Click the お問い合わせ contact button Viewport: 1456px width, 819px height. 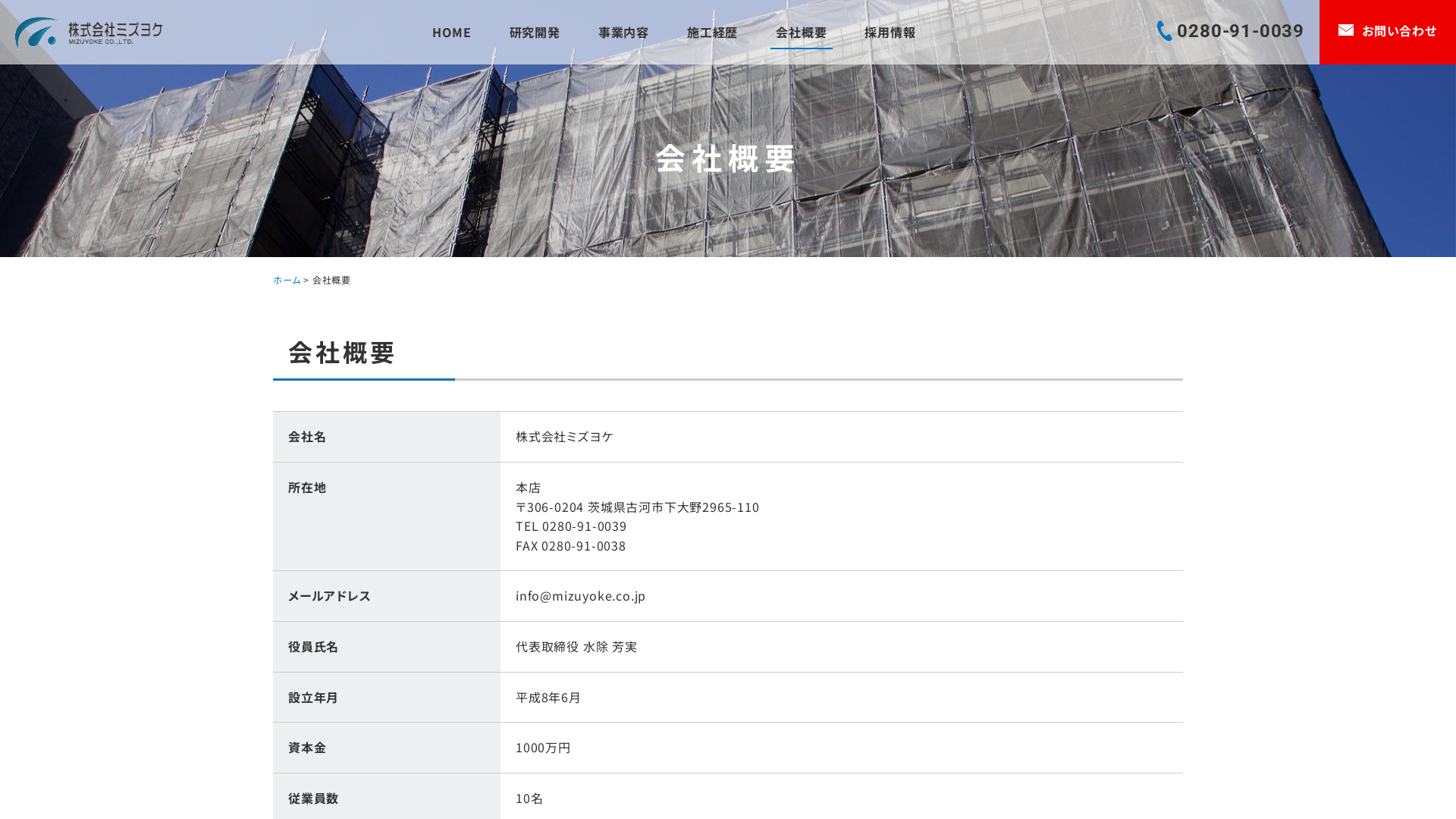1388,32
